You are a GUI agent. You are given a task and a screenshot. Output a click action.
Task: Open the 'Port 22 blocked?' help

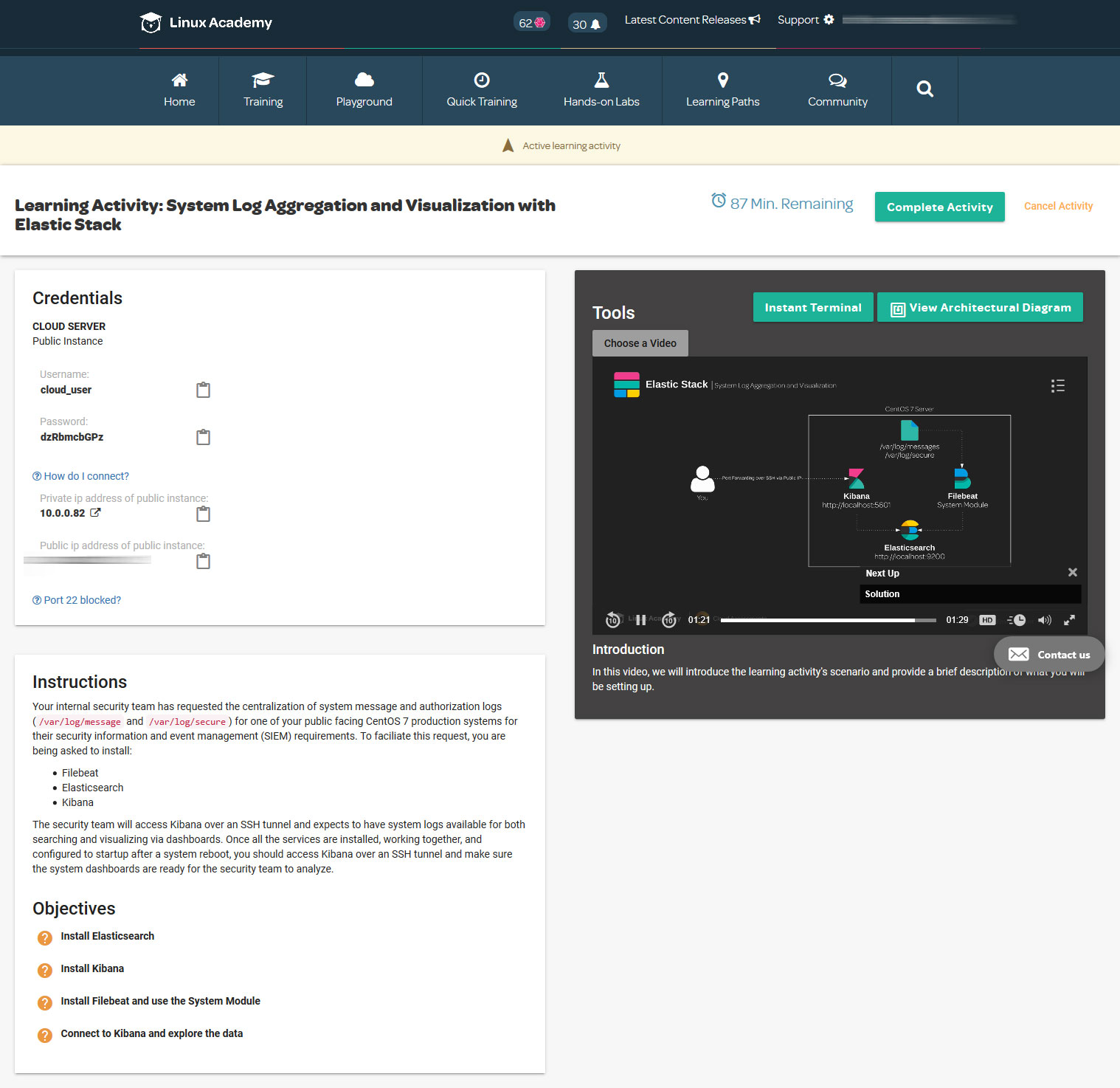tap(77, 600)
